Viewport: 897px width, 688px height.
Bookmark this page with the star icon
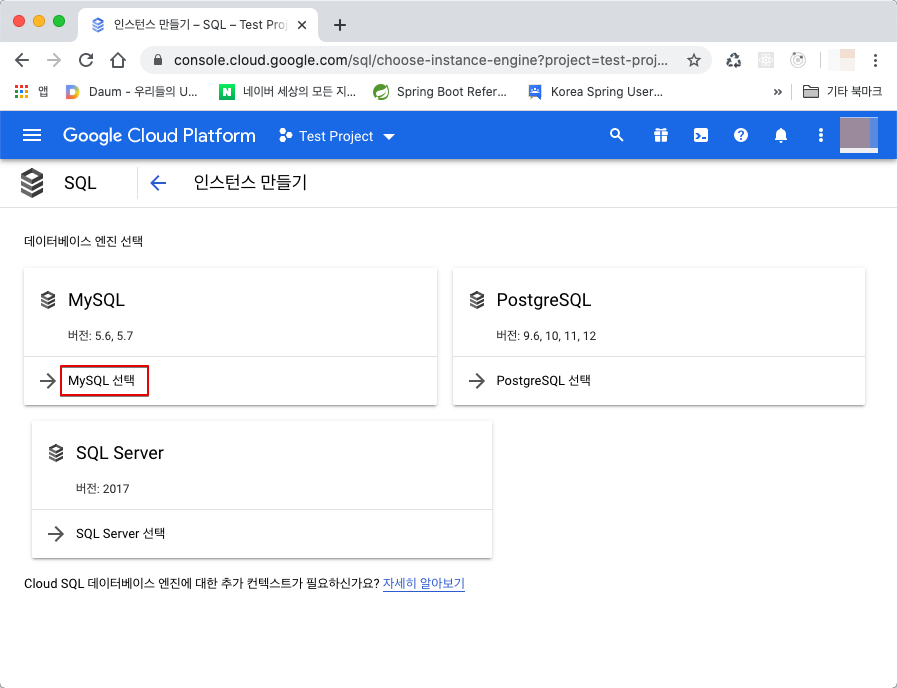pyautogui.click(x=694, y=60)
